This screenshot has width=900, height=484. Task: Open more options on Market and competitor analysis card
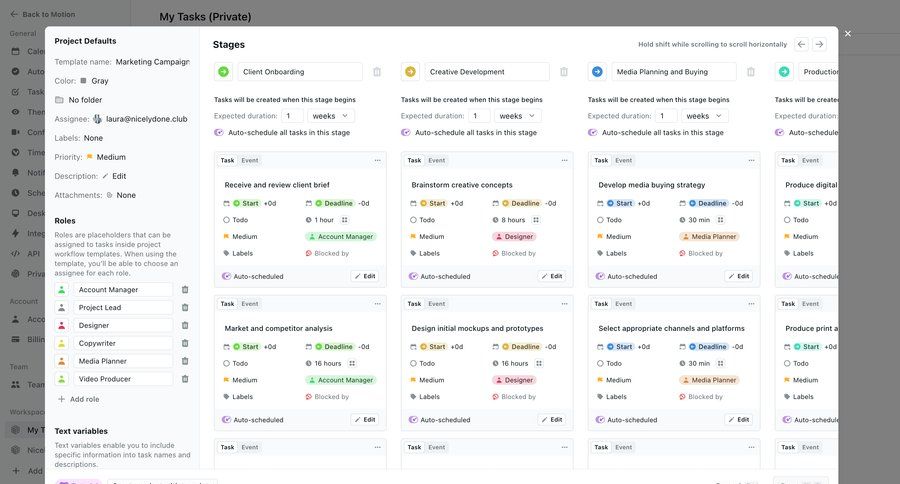tap(378, 304)
